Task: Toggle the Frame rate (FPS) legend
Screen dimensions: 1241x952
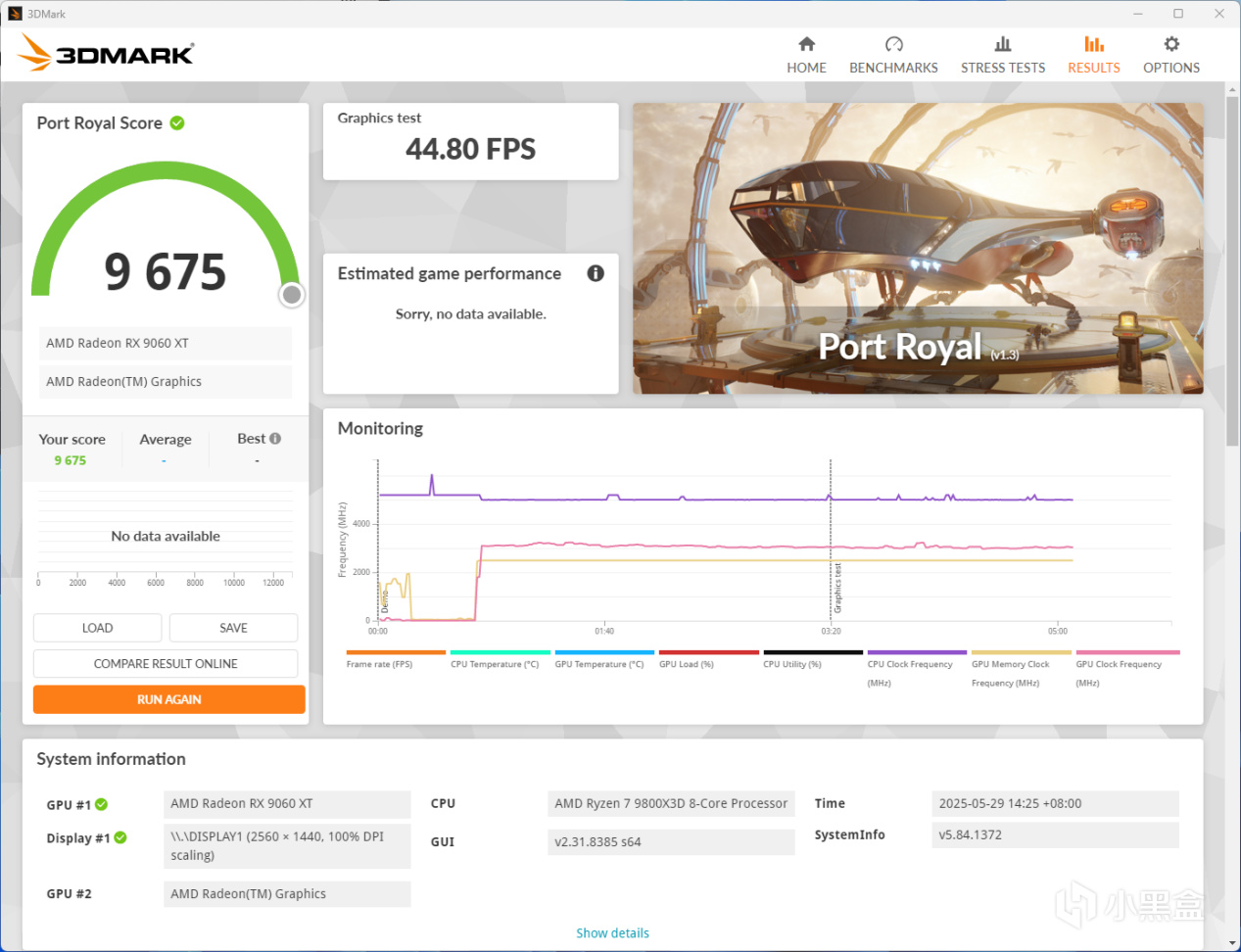Action: 396,660
